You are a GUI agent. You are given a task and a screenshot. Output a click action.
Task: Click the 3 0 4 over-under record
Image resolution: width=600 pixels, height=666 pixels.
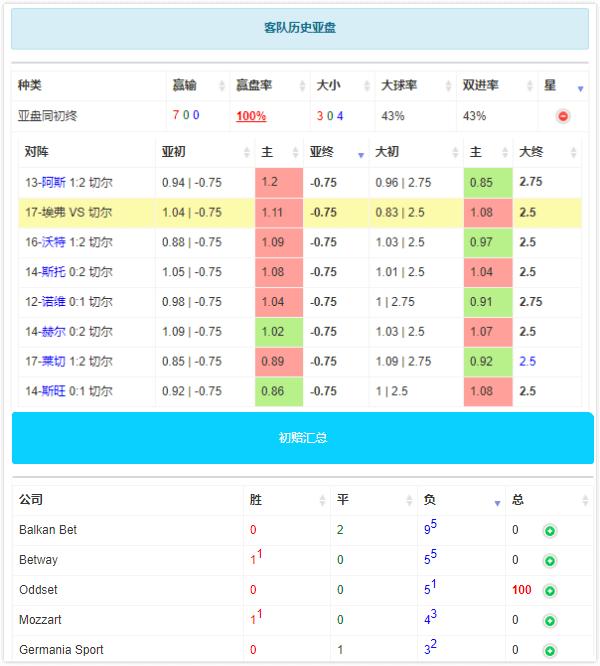330,116
